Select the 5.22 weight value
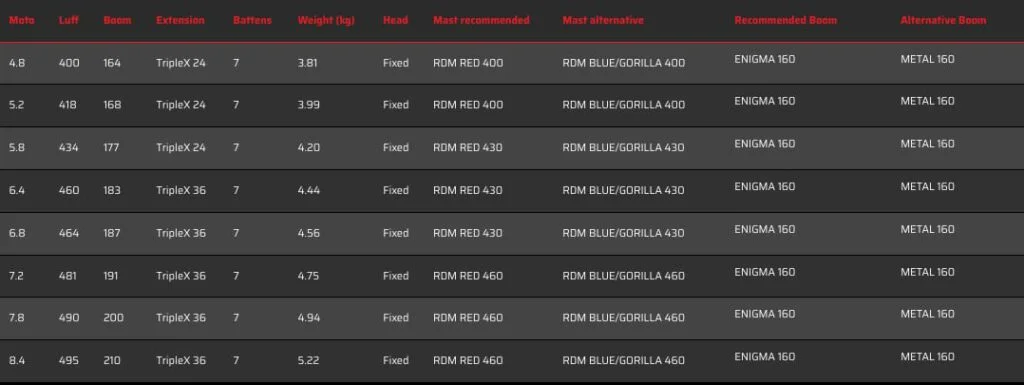 click(308, 360)
